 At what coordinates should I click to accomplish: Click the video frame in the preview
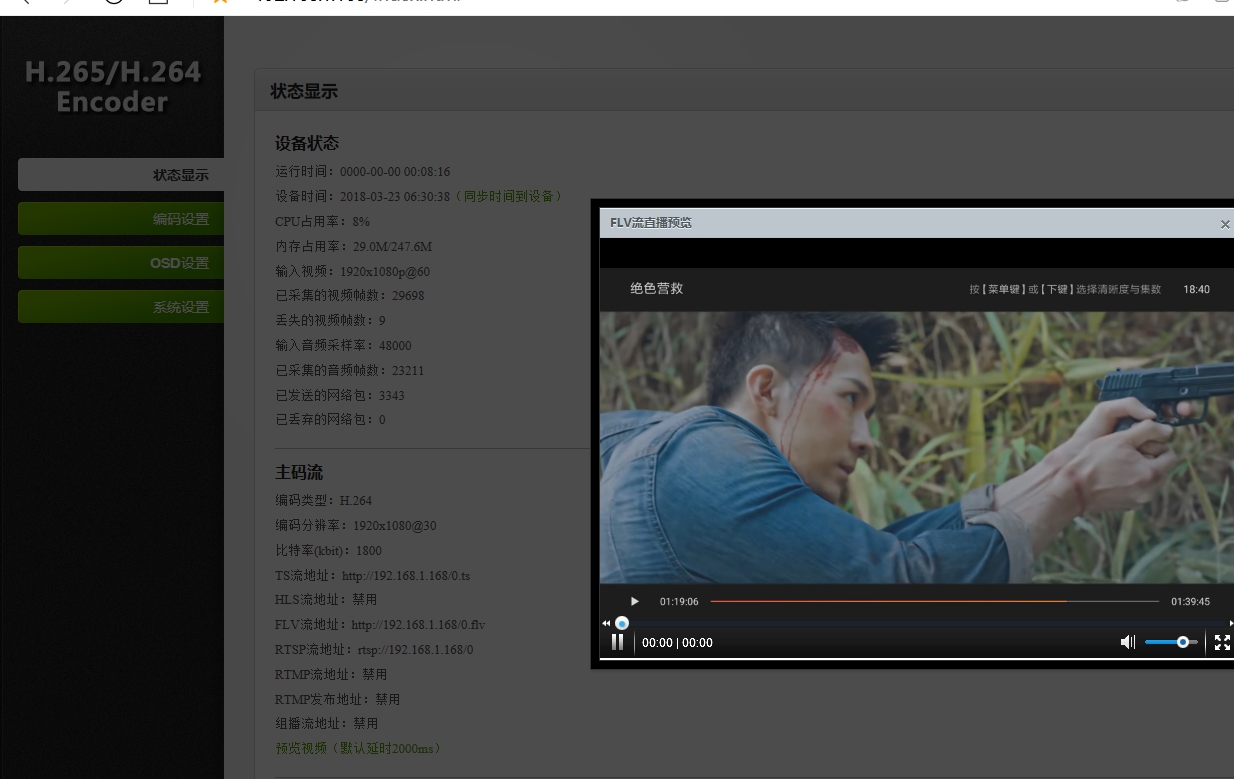point(916,446)
